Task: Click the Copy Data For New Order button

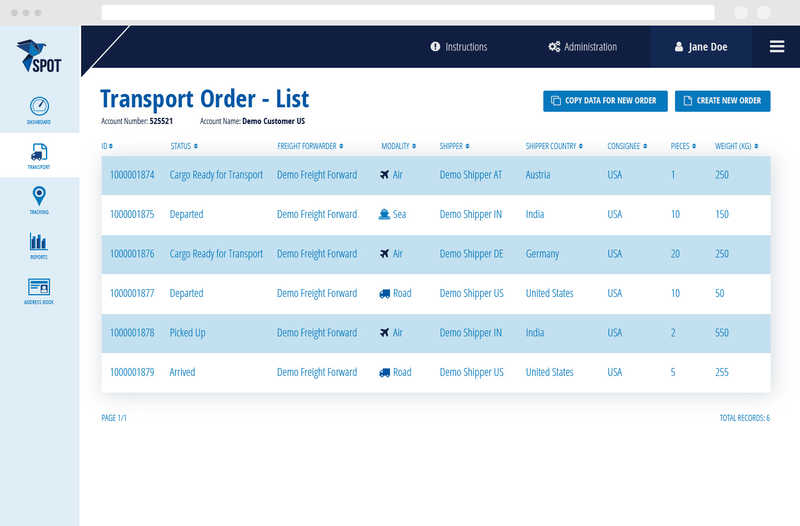Action: click(605, 101)
